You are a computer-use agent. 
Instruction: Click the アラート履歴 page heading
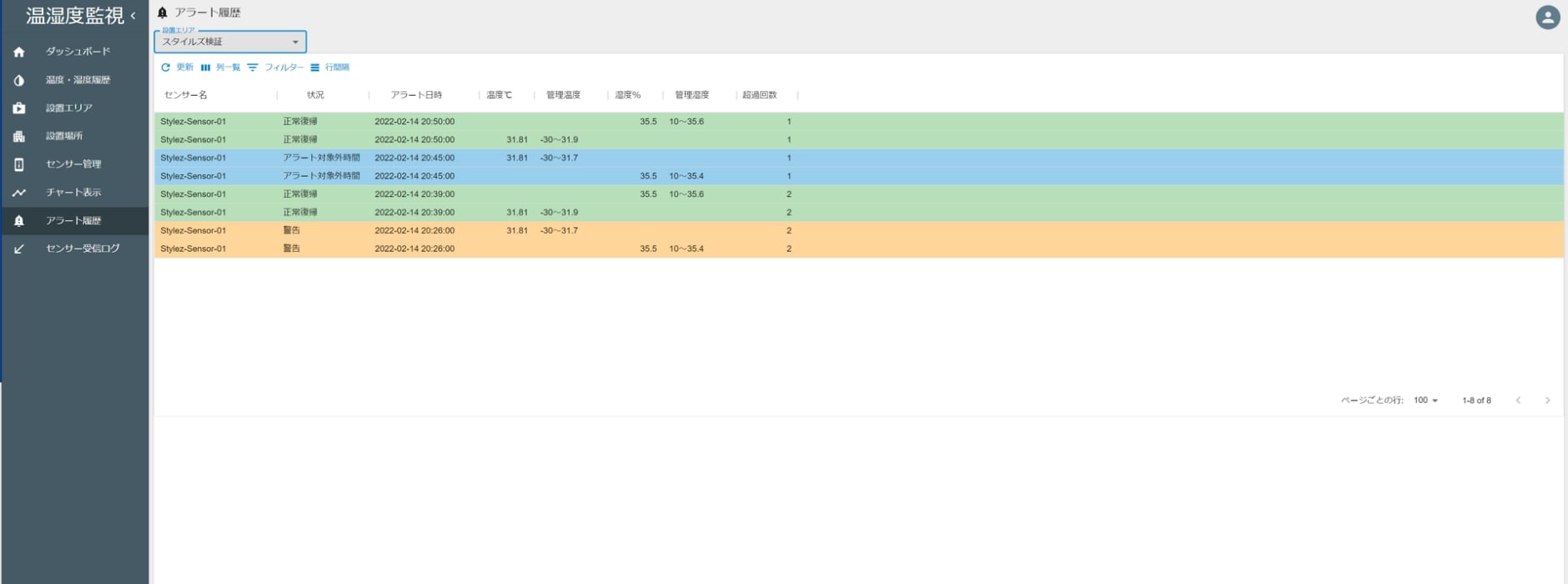click(207, 13)
